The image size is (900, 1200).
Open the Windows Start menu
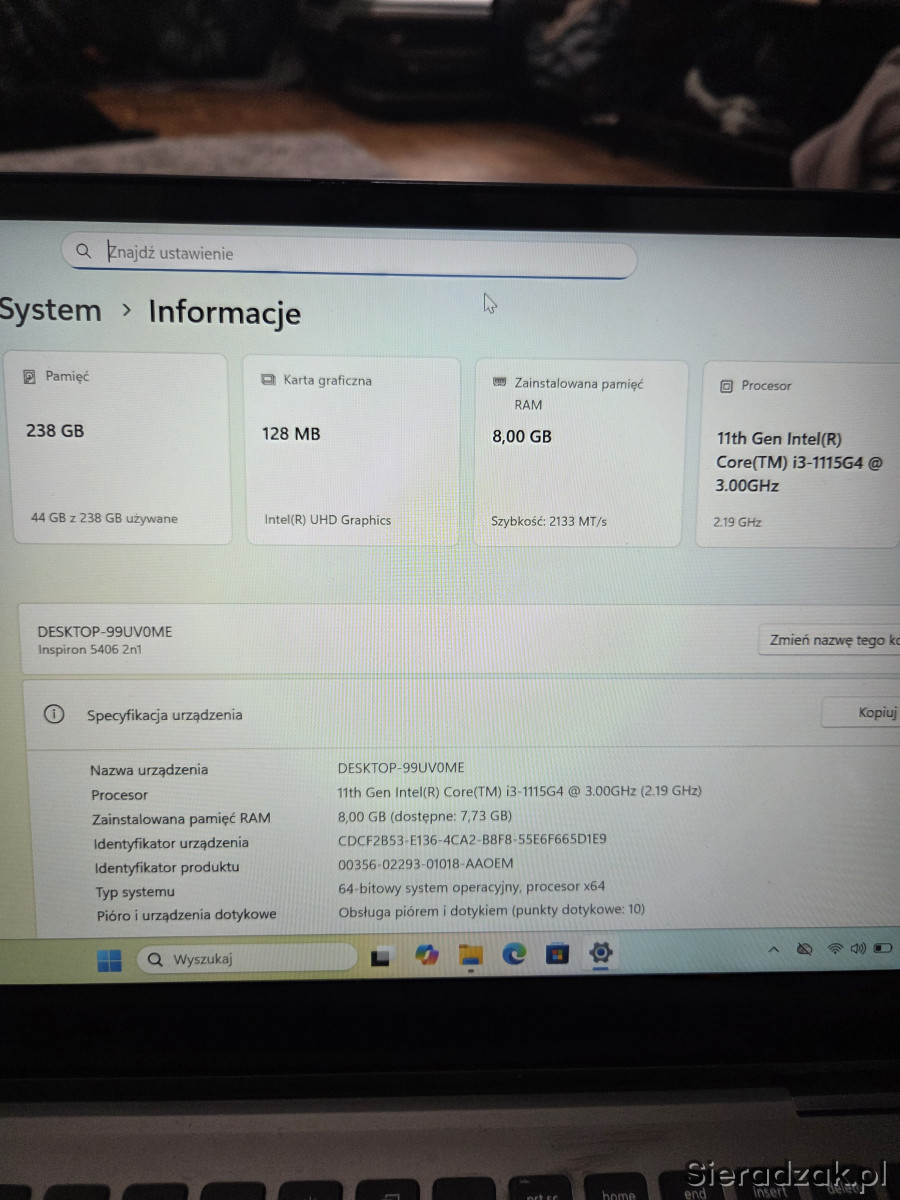109,960
